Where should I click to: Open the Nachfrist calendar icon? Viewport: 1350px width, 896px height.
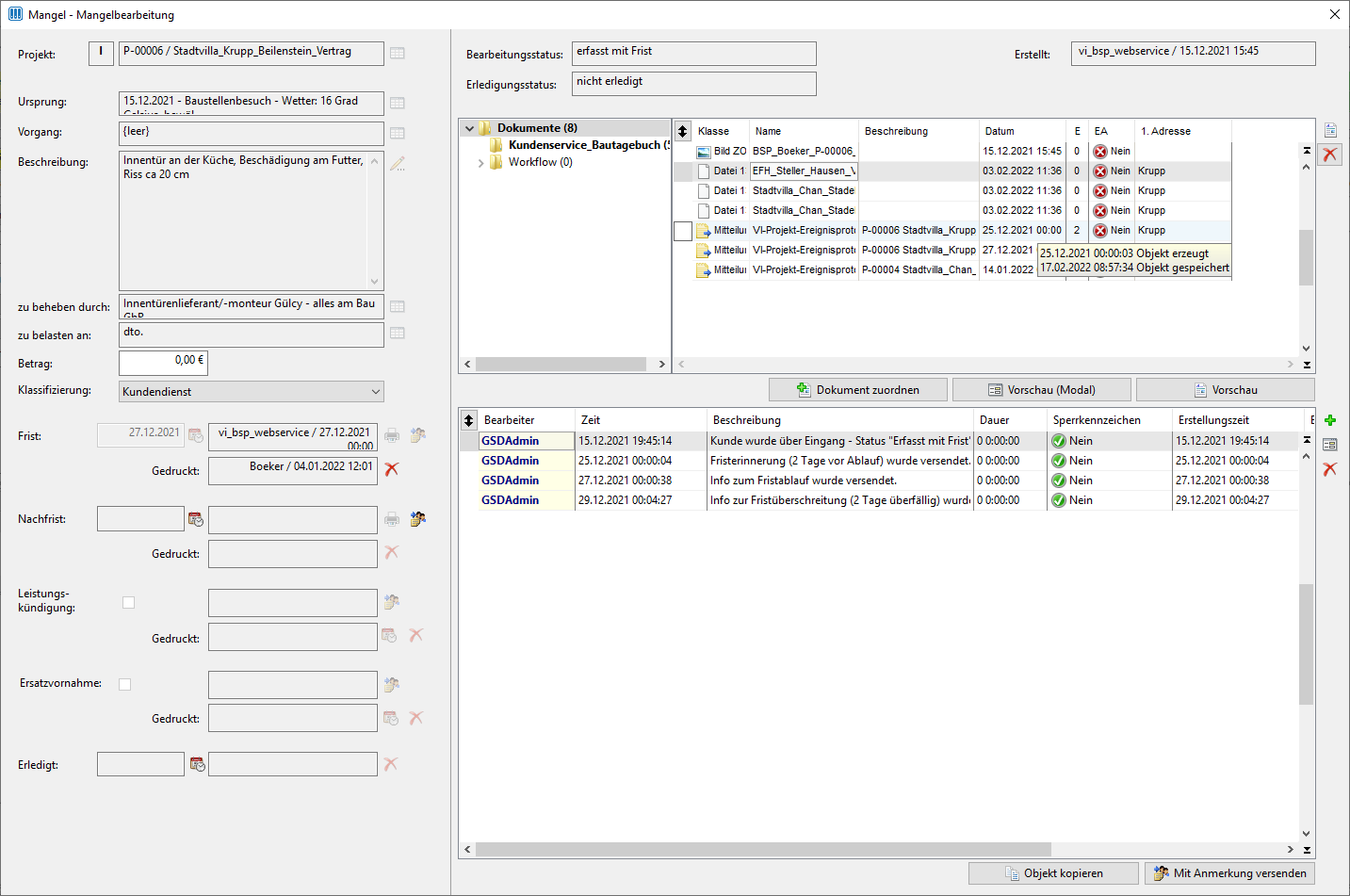pos(196,518)
